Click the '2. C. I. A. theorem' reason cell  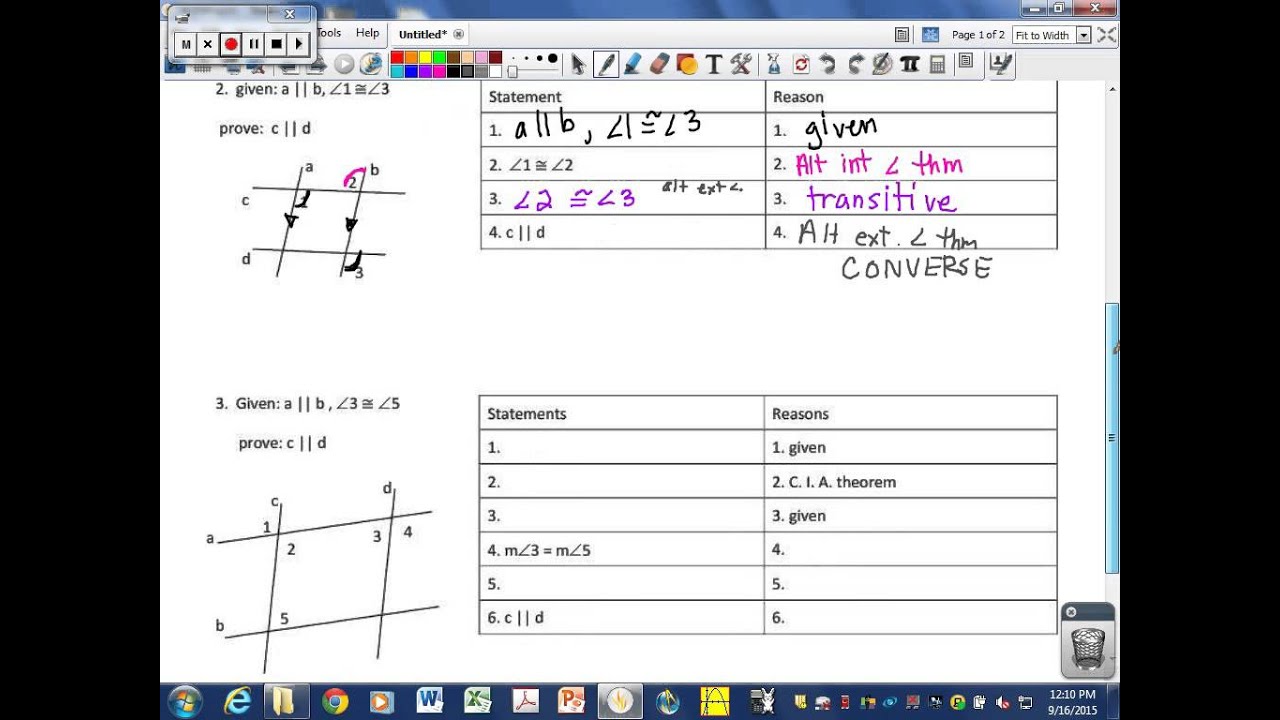pyautogui.click(x=910, y=482)
